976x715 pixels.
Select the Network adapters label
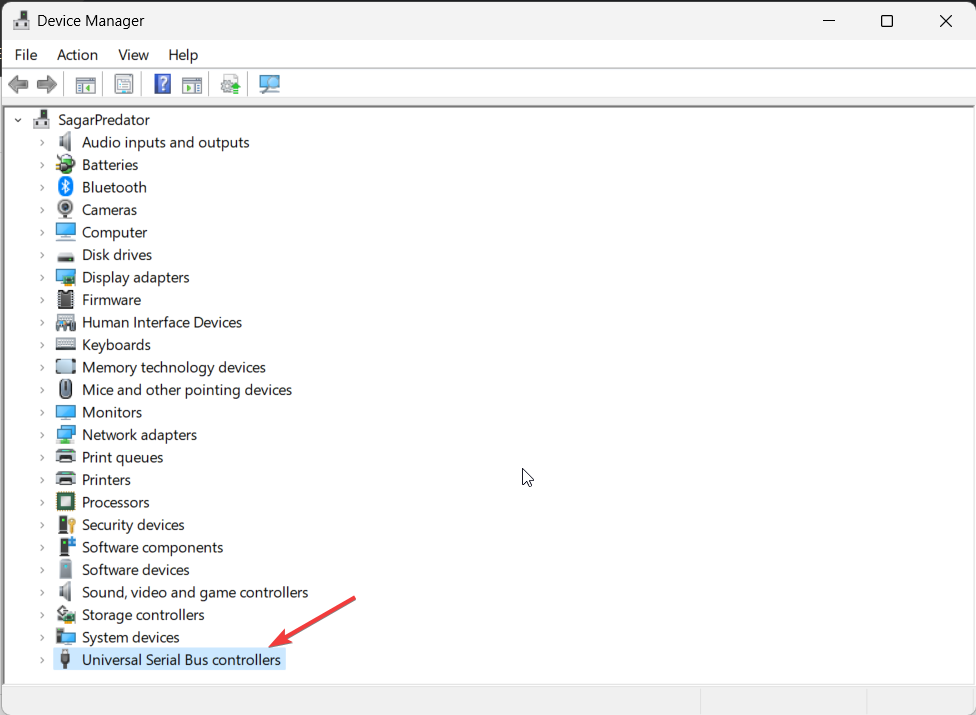tap(139, 434)
